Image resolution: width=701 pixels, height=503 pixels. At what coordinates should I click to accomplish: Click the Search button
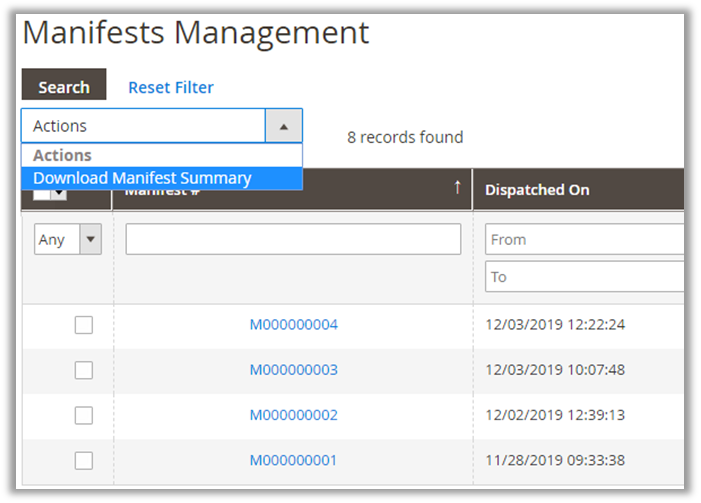point(64,87)
